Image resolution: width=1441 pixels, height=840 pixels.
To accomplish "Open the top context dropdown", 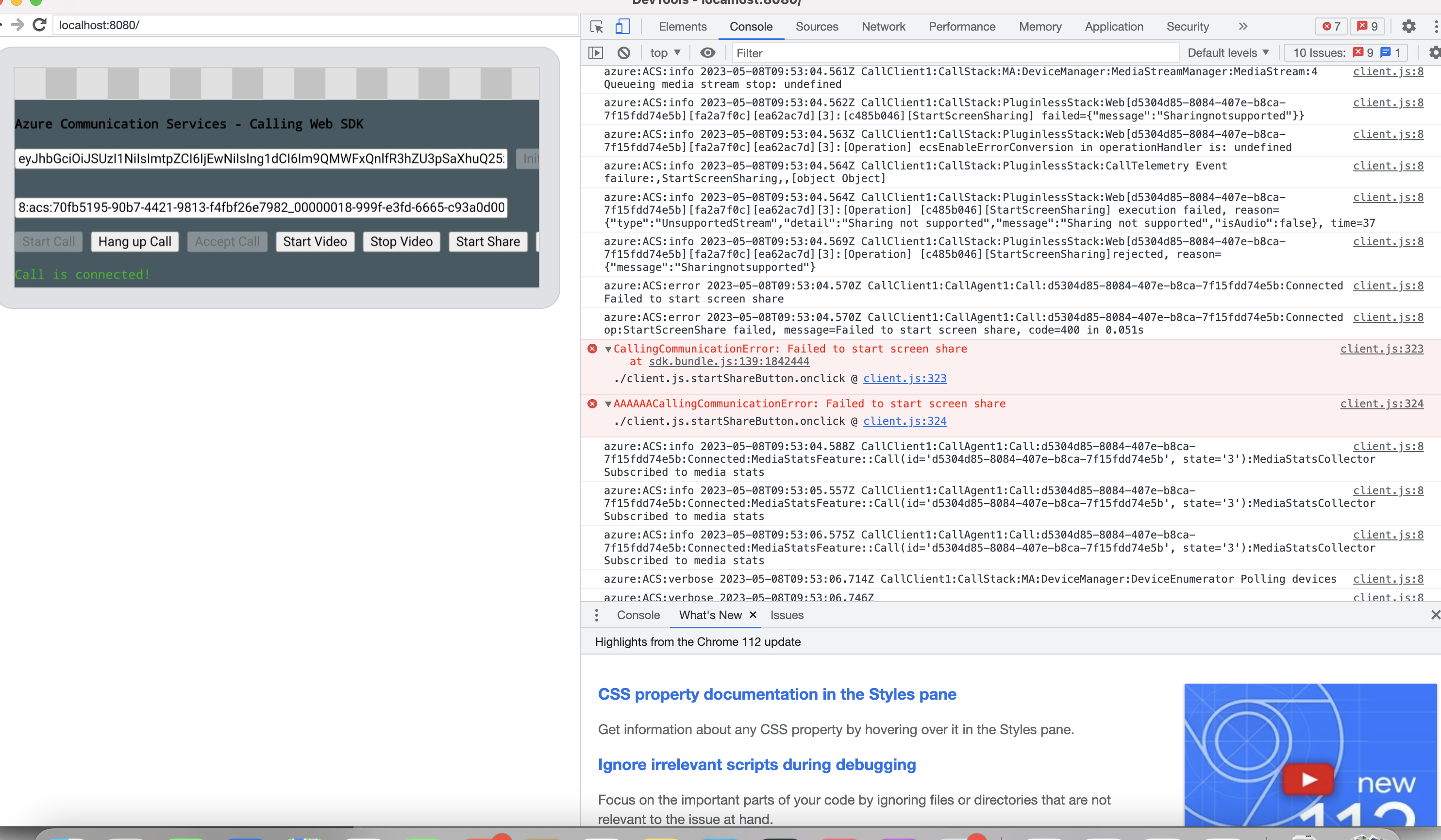I will 665,53.
